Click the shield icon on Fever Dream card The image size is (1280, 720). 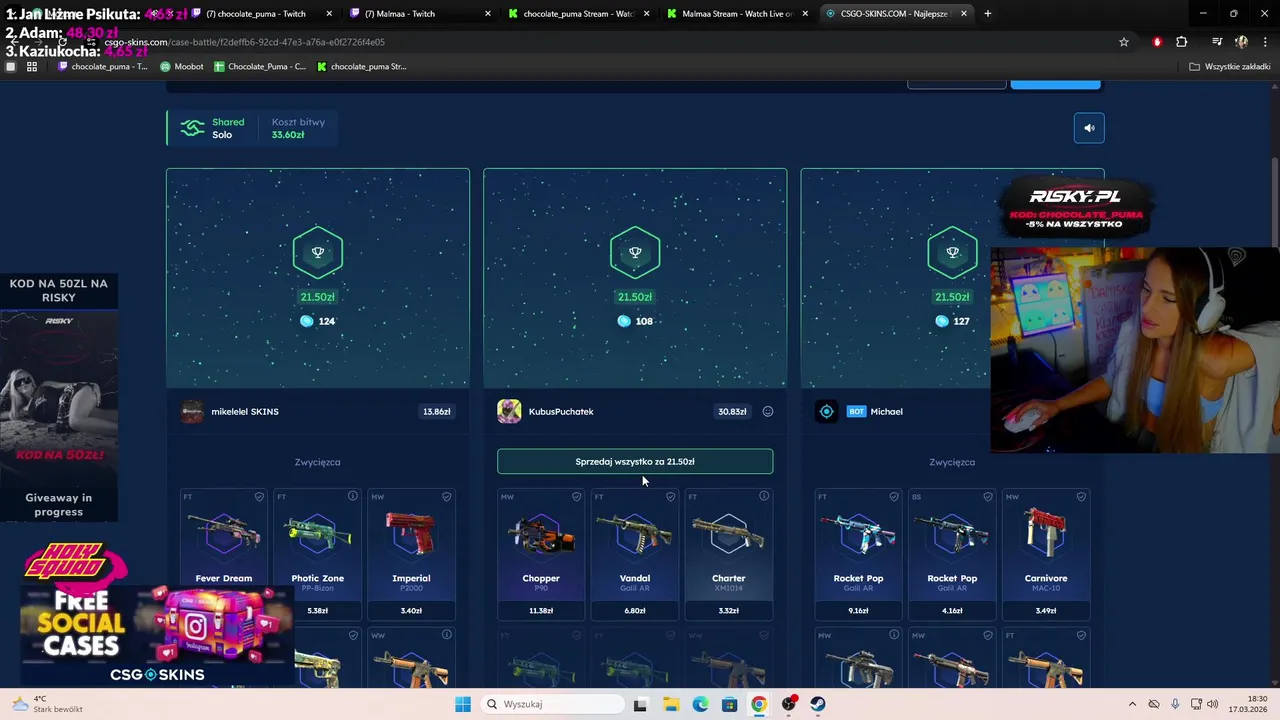259,497
